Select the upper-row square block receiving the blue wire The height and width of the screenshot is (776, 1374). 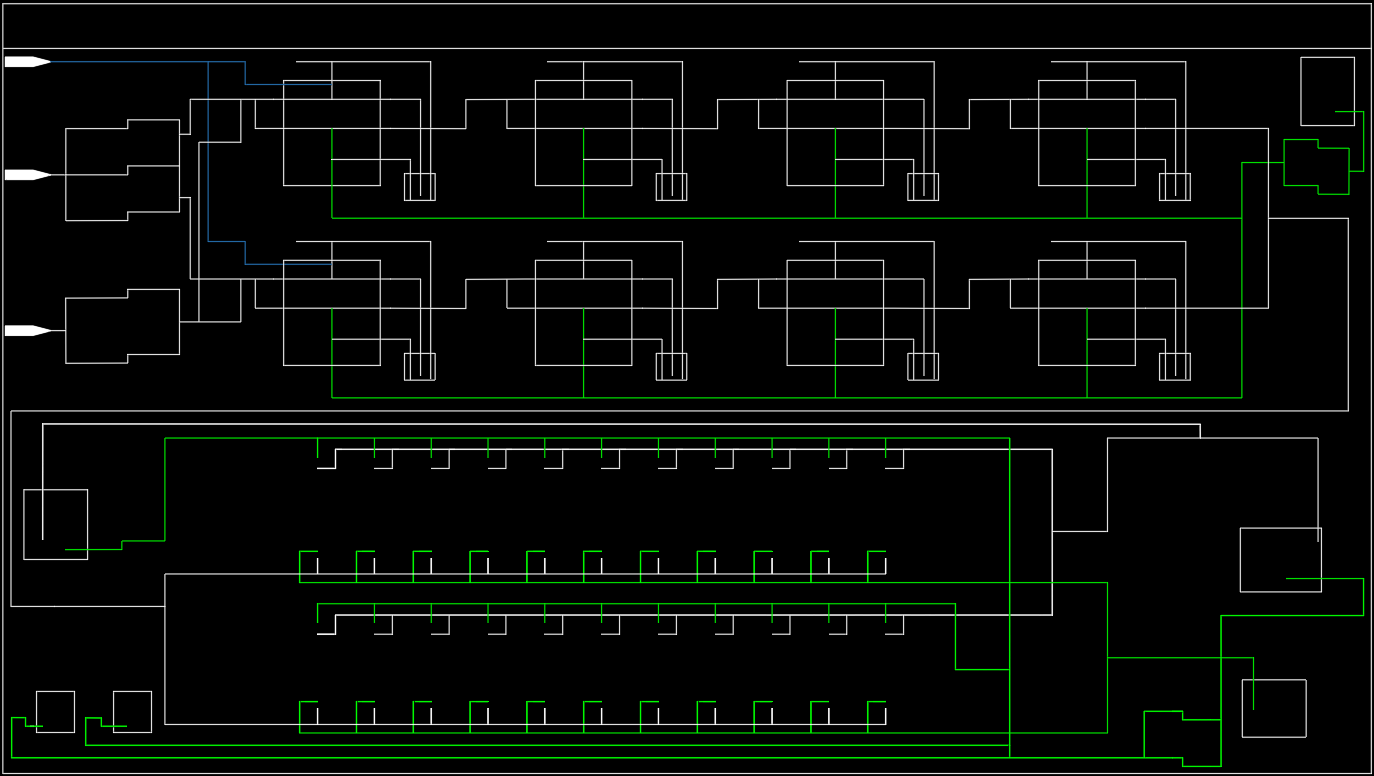332,133
